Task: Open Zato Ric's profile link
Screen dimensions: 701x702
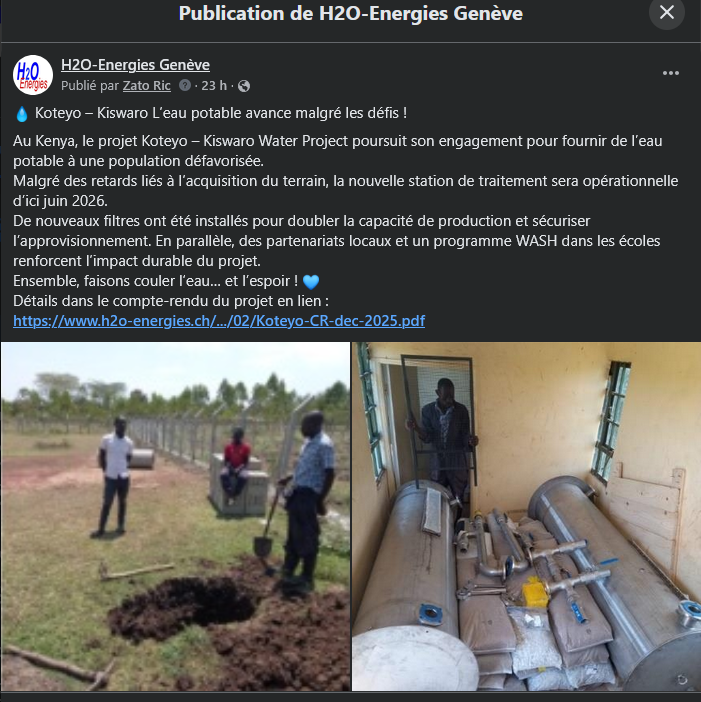Action: [147, 86]
